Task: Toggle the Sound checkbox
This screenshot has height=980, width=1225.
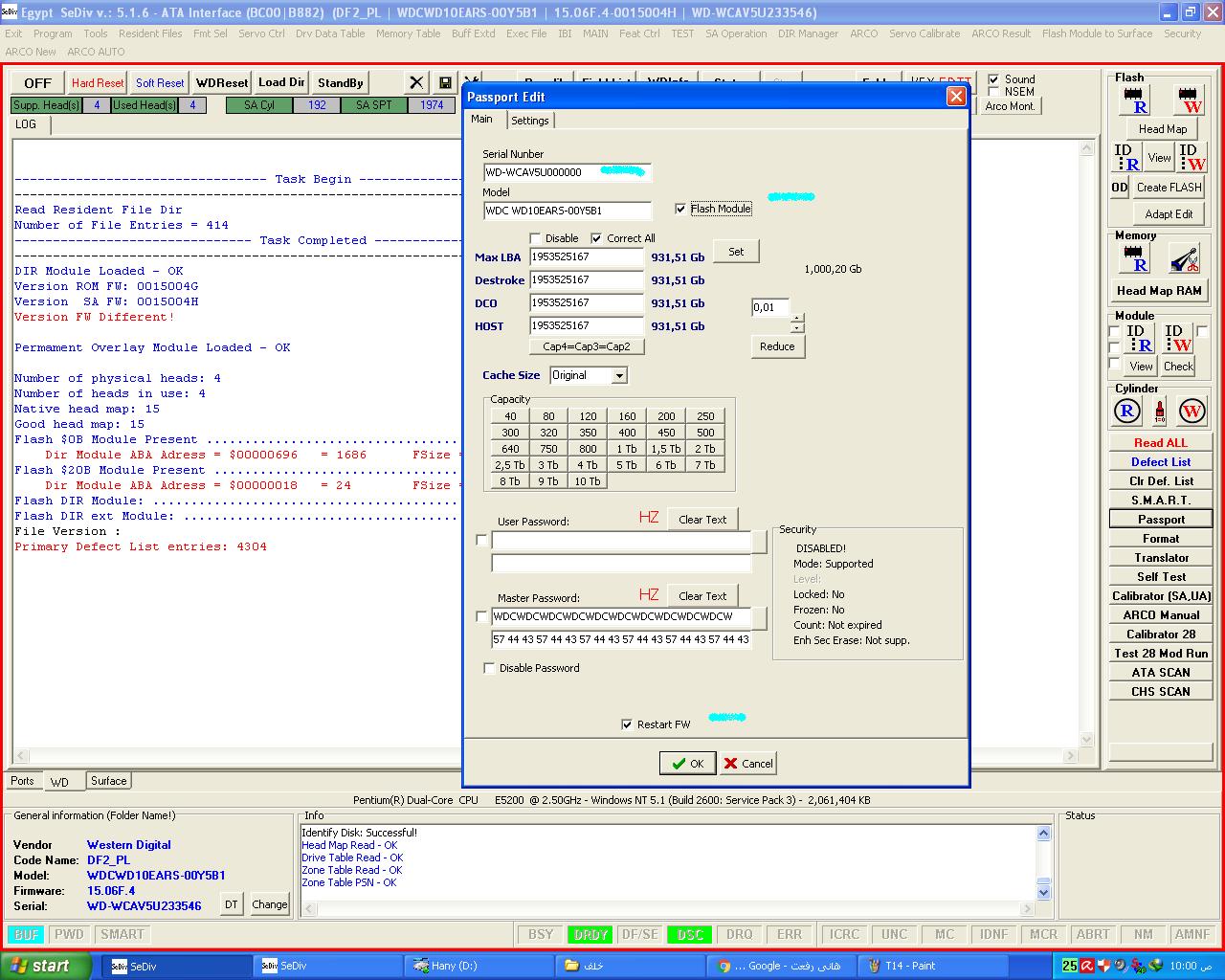Action: tap(993, 79)
